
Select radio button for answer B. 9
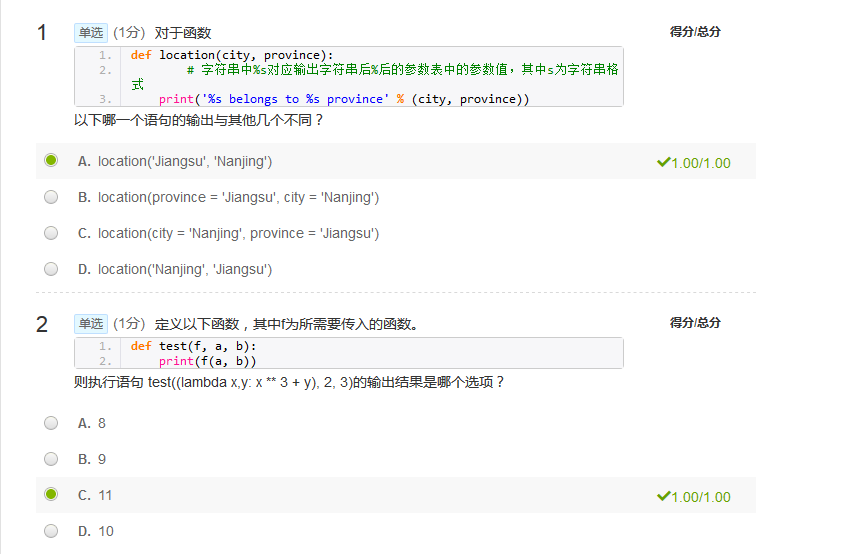coord(51,459)
